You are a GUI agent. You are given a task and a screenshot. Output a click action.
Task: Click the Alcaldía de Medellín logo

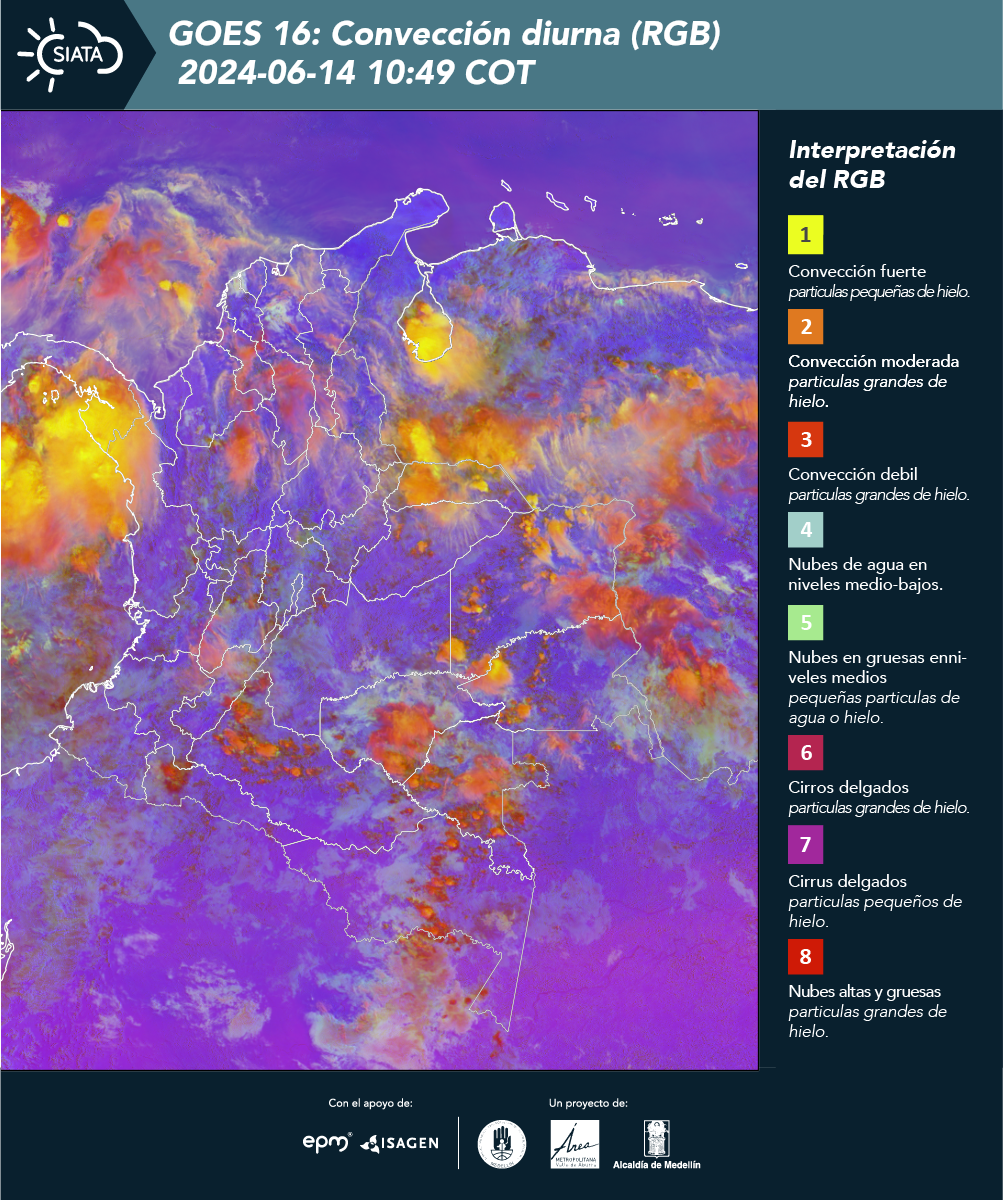click(657, 1145)
